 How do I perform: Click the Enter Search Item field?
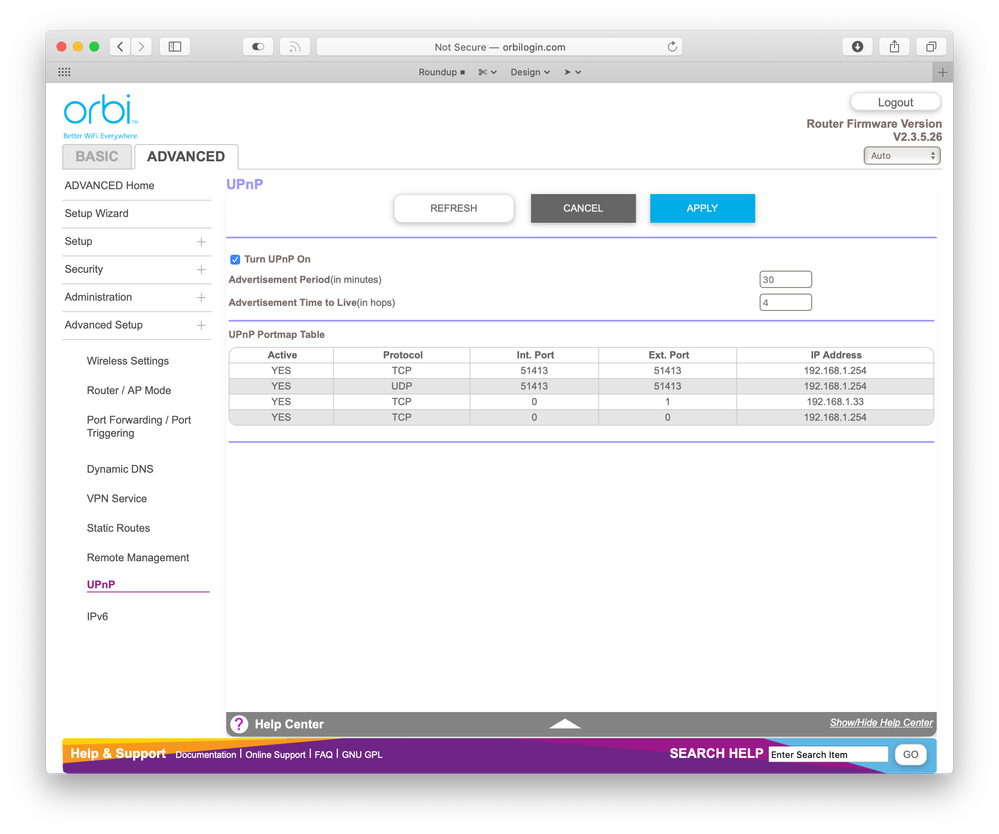(x=827, y=753)
